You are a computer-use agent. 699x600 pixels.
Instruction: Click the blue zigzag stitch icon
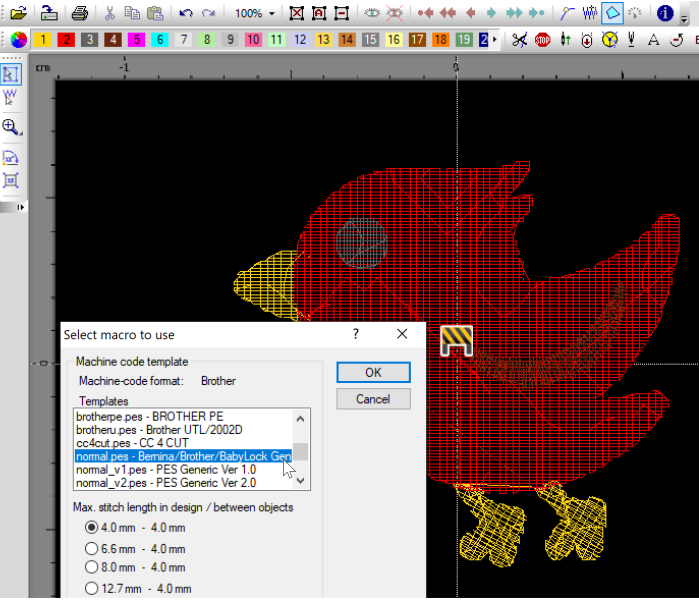pyautogui.click(x=590, y=13)
